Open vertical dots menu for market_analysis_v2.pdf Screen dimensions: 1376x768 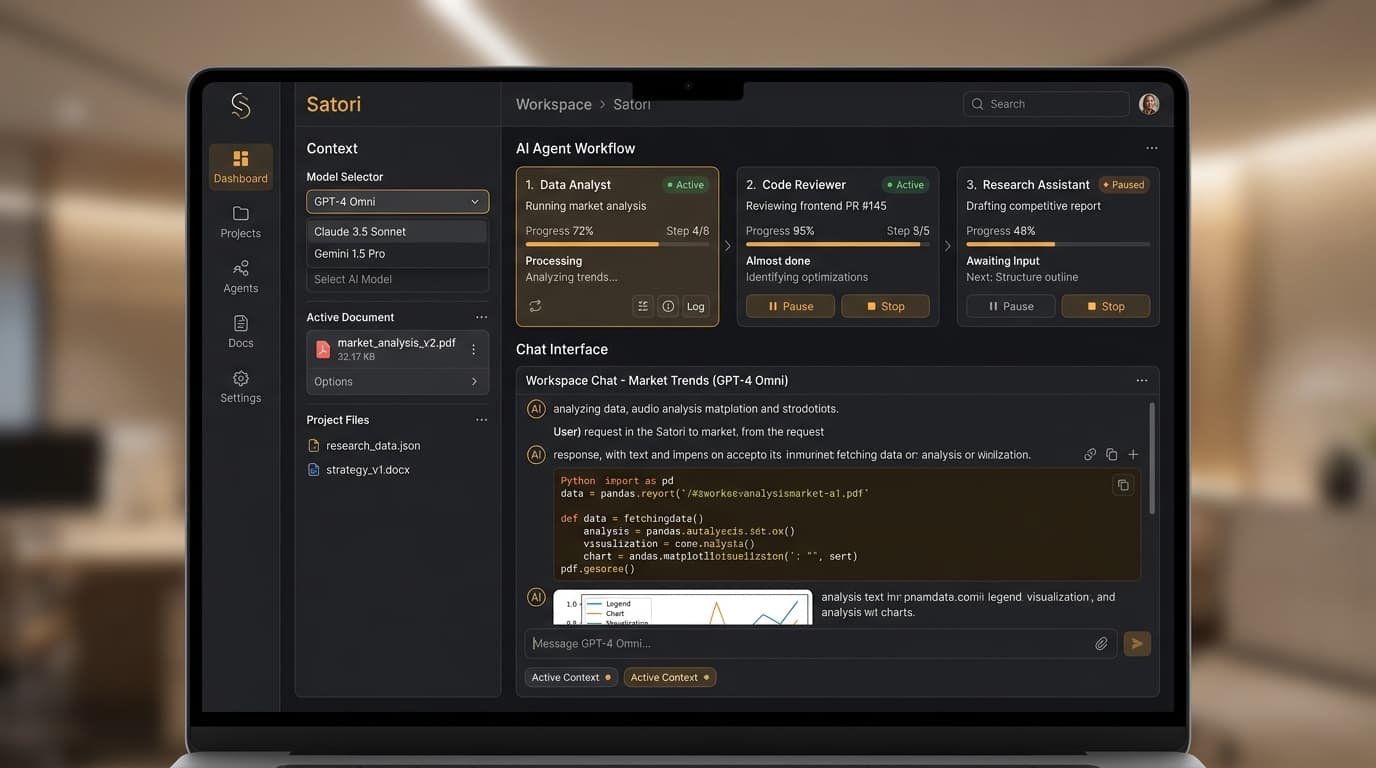pos(473,349)
